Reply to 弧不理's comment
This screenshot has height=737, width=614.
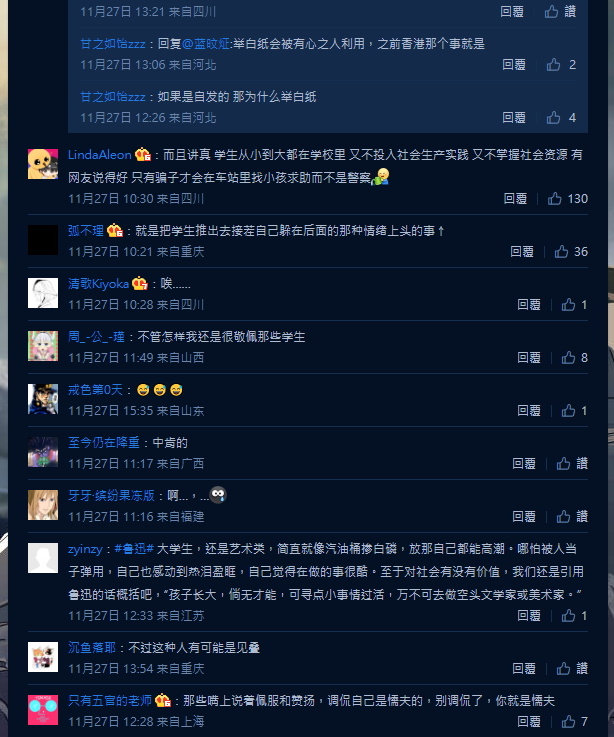[x=522, y=252]
